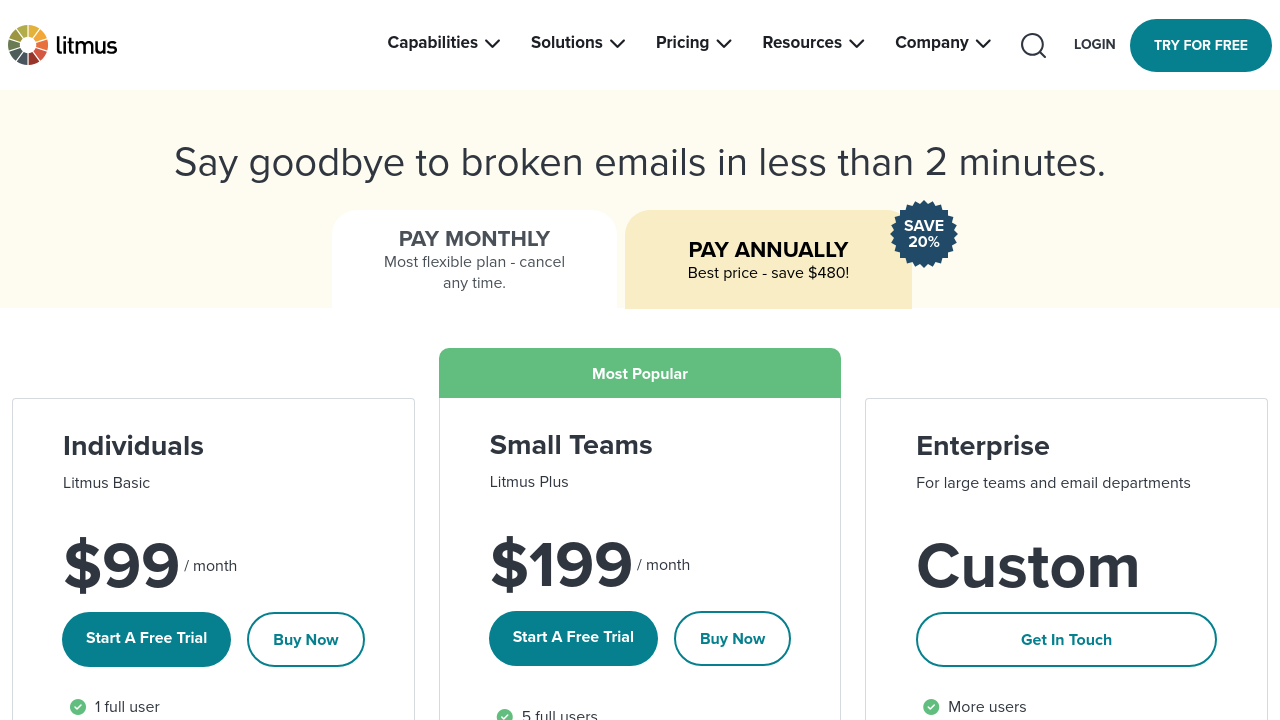Viewport: 1280px width, 720px height.
Task: Open the Resources navigation menu
Action: 812,43
